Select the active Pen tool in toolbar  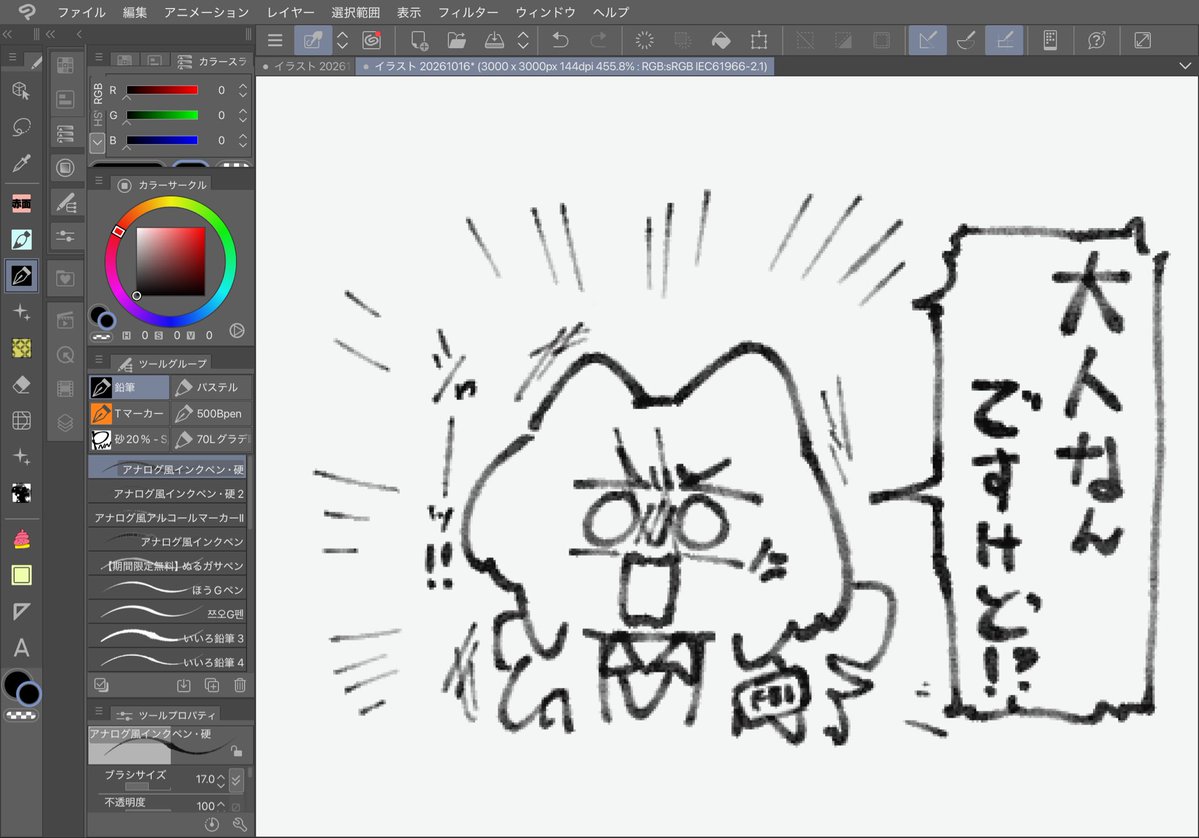tap(21, 275)
